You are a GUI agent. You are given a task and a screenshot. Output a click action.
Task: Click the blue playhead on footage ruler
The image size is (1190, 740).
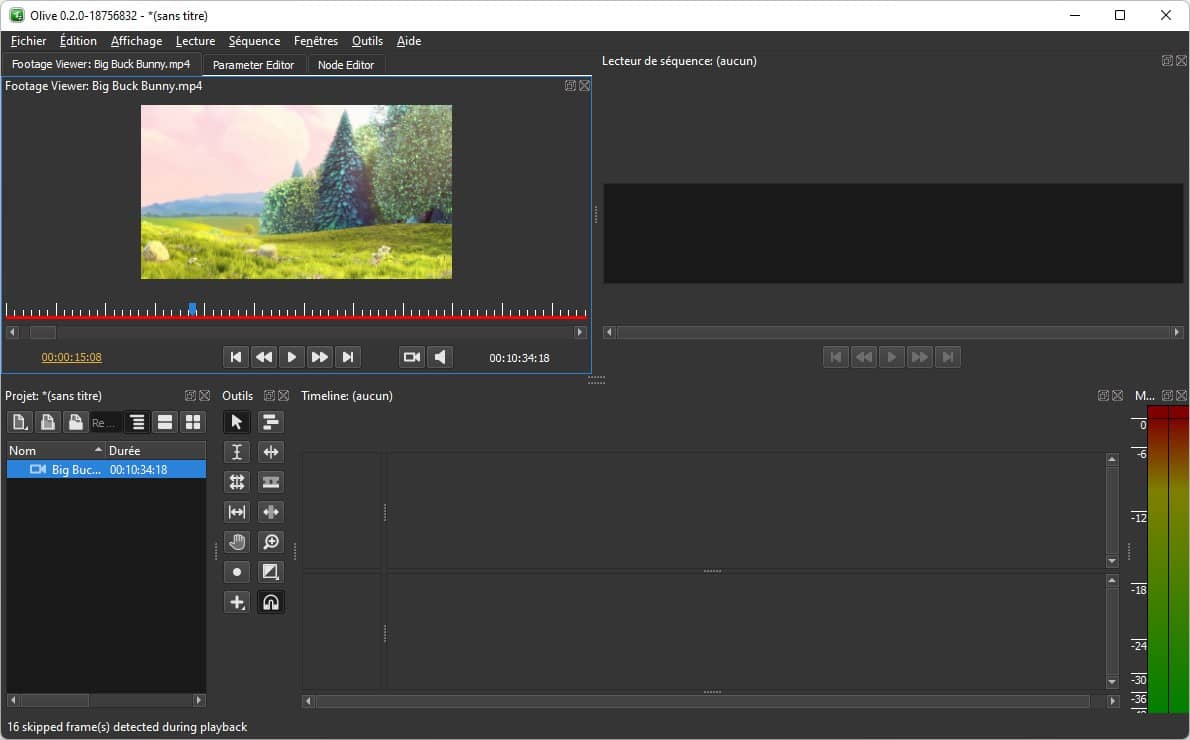pos(193,308)
